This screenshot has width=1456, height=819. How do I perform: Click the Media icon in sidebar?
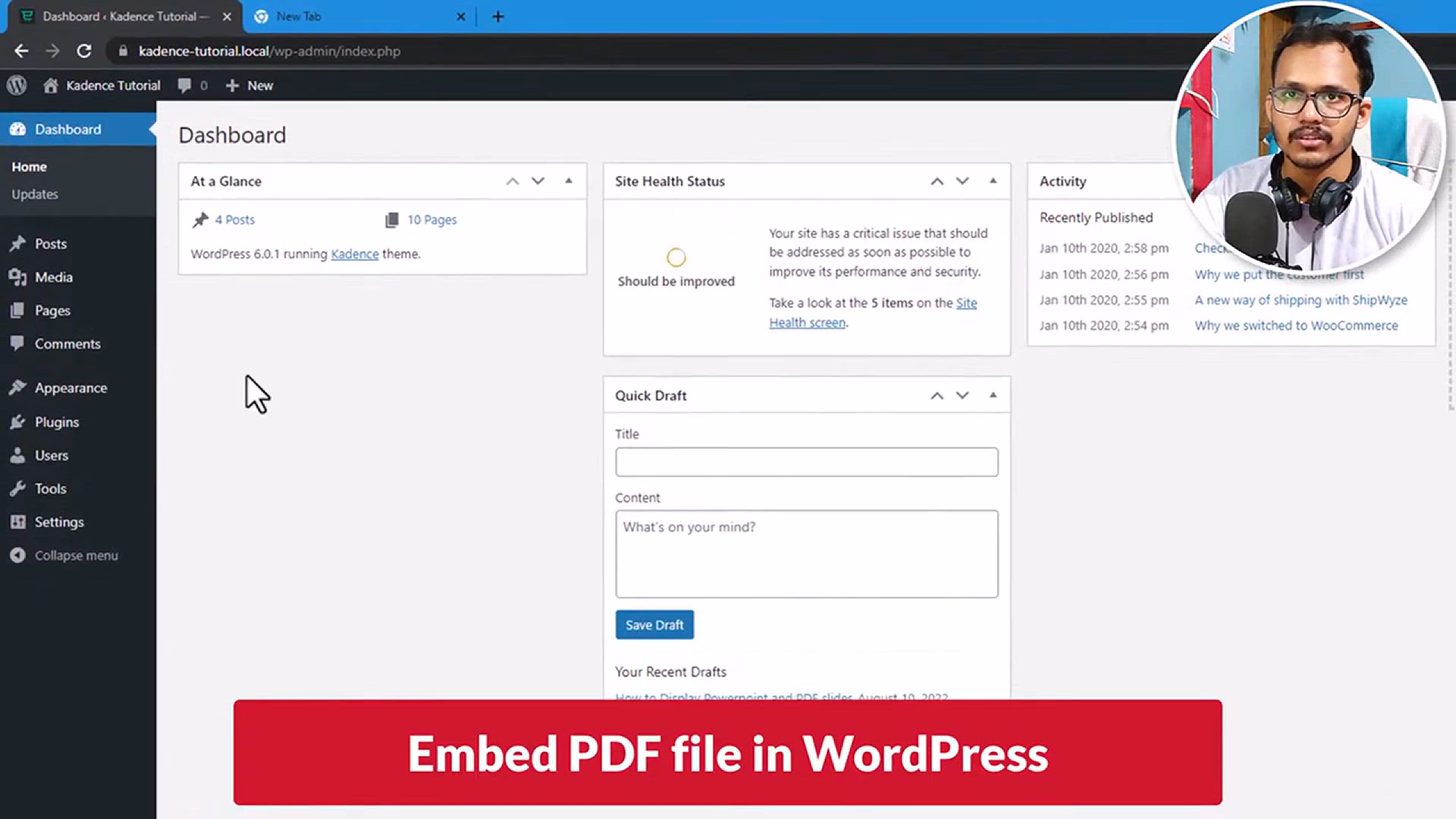point(17,277)
